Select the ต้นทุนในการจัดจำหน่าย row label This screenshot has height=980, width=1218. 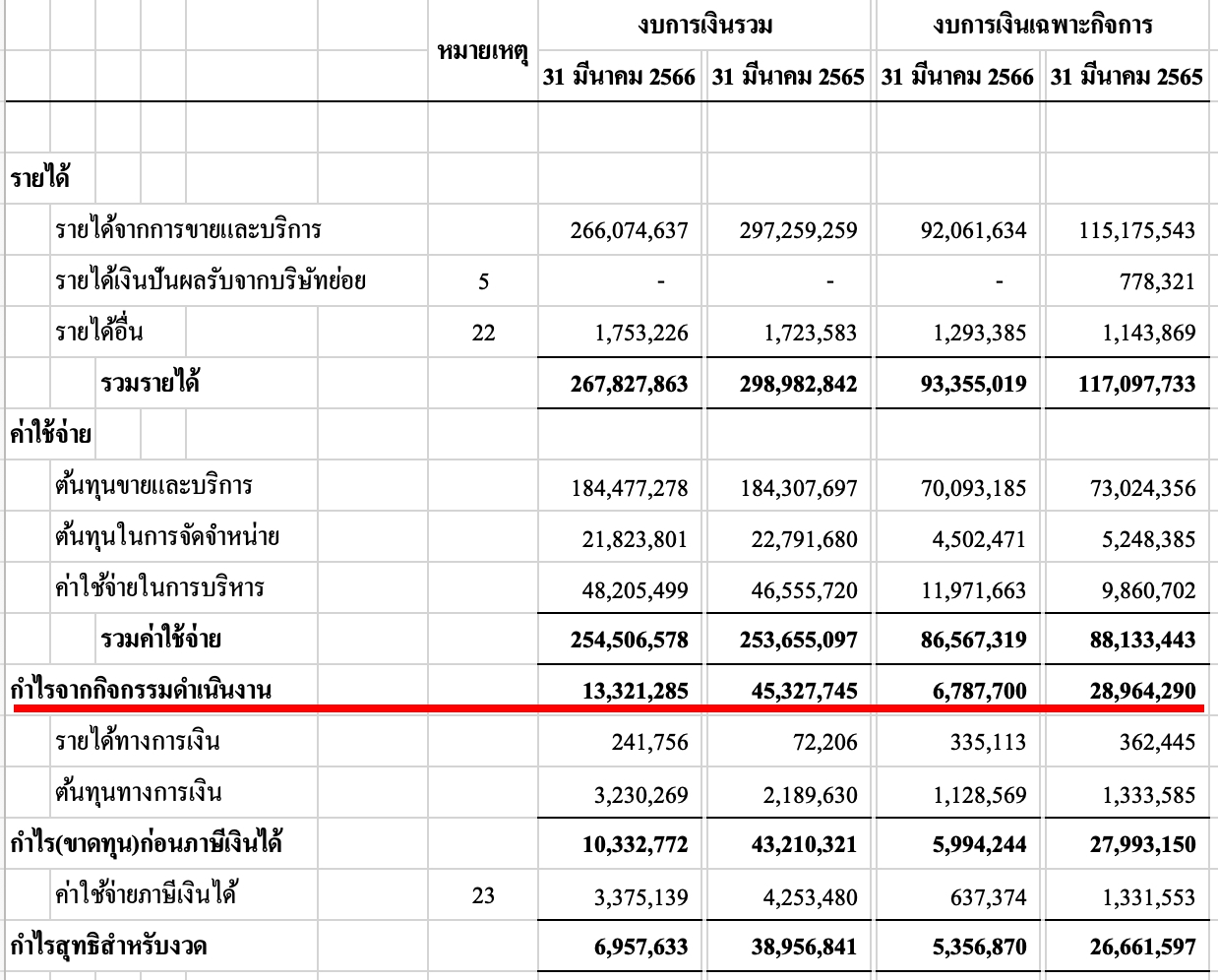pos(167,536)
